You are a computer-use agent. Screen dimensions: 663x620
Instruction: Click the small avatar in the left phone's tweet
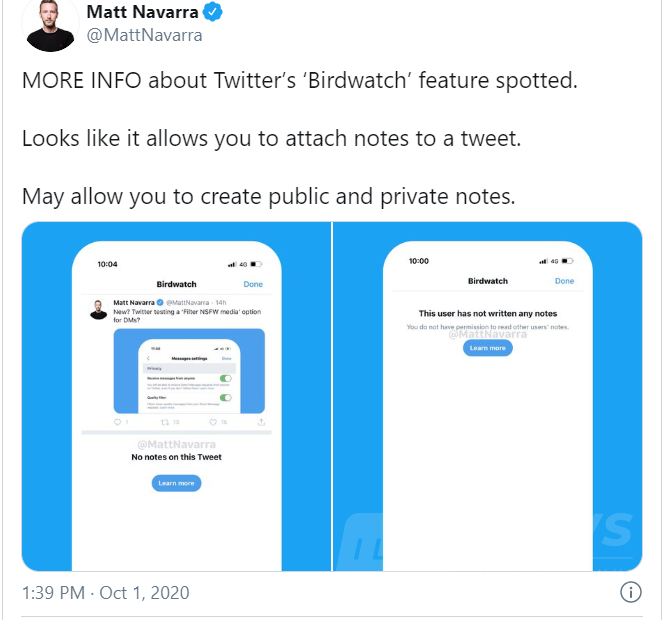tap(97, 311)
